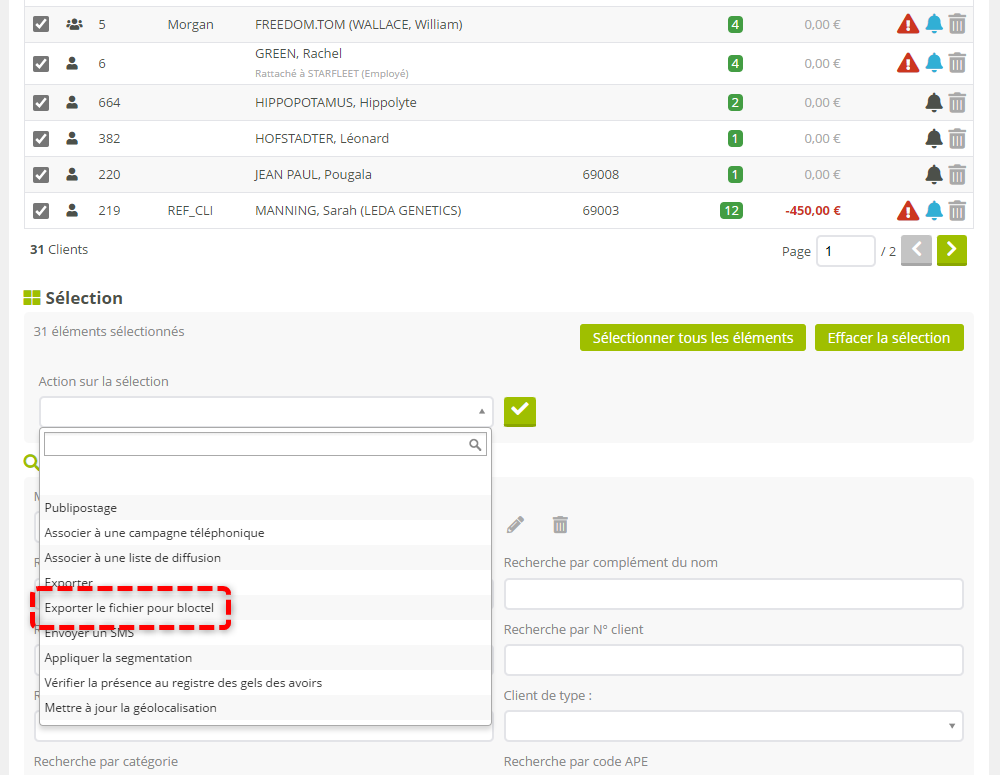Uncheck the checkbox for FREEDOM.TOM row

click(41, 24)
